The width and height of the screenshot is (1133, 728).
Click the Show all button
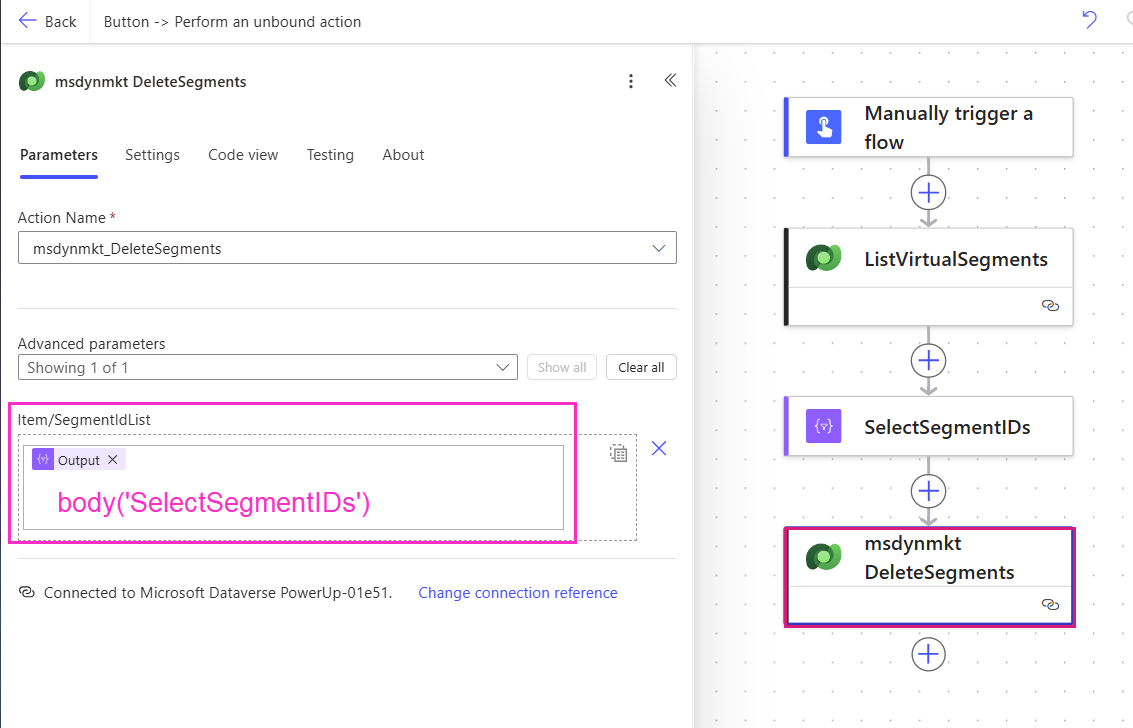pyautogui.click(x=562, y=367)
